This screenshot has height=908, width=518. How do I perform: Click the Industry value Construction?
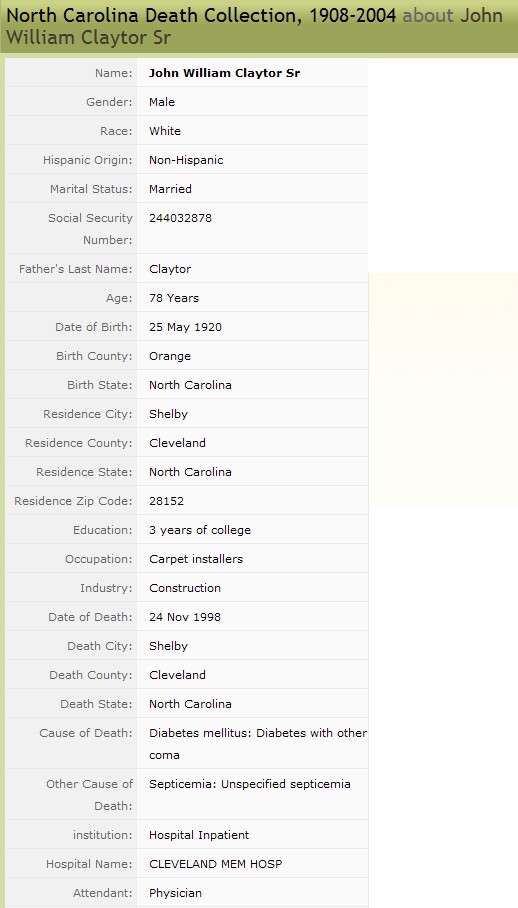click(x=185, y=588)
